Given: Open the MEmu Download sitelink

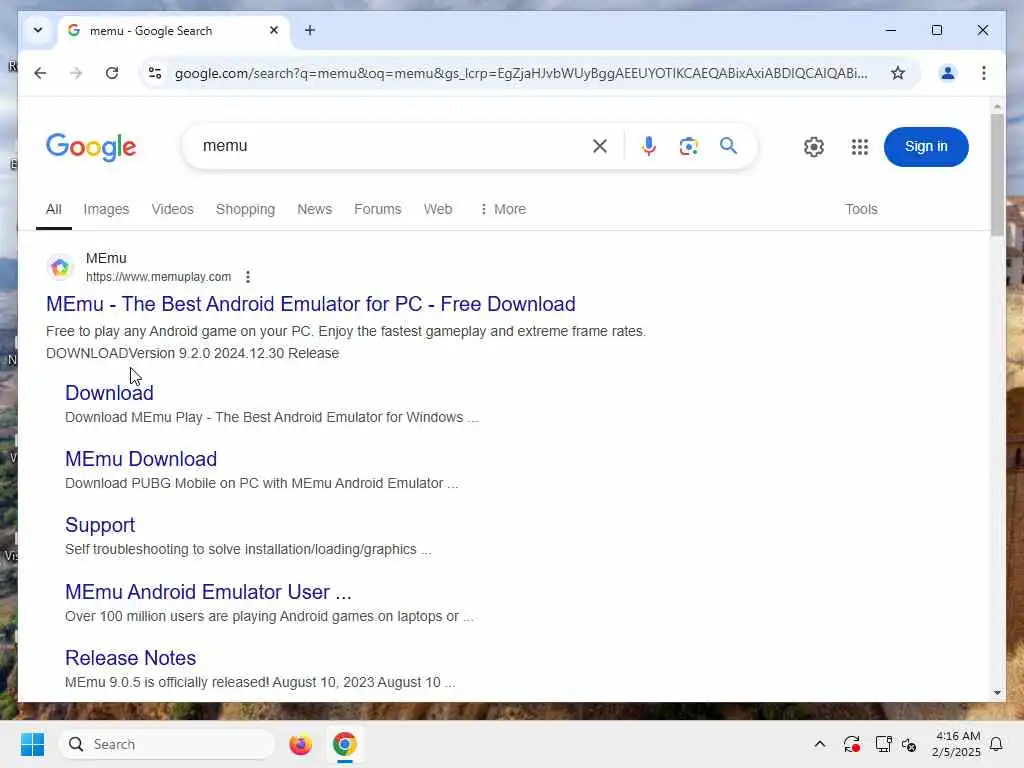Looking at the screenshot, I should tap(141, 459).
